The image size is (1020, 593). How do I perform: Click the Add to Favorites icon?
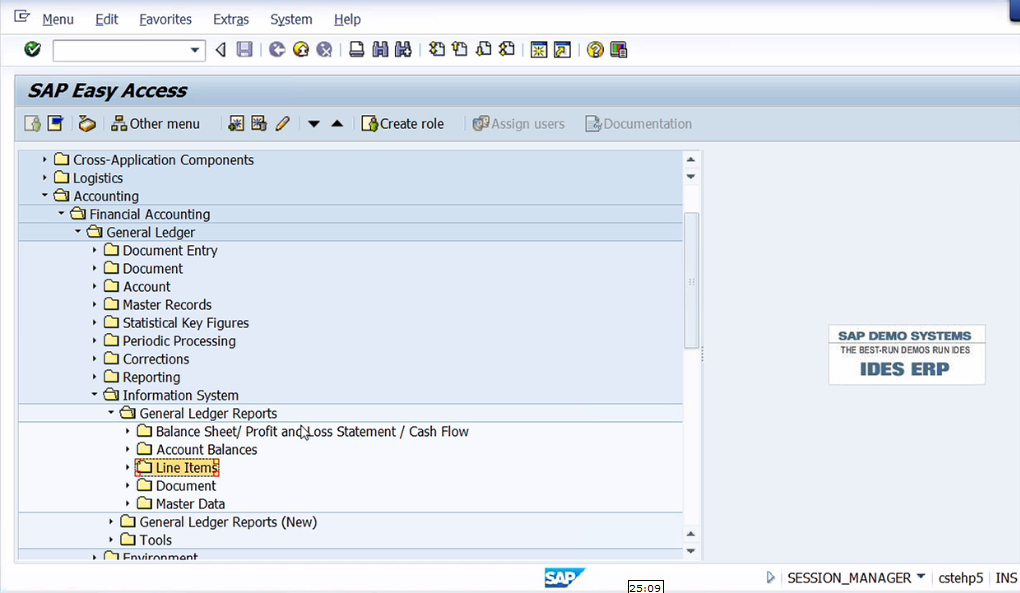point(235,124)
